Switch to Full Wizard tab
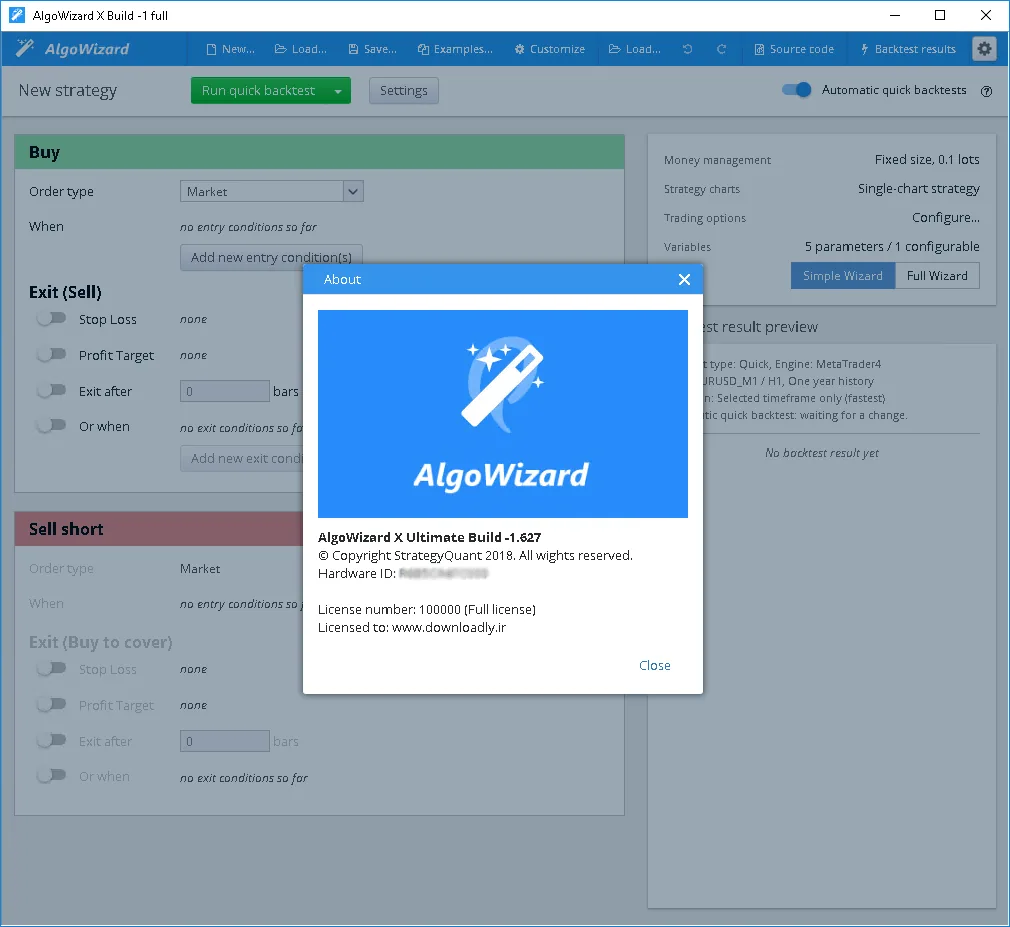The height and width of the screenshot is (927, 1010). coord(937,276)
